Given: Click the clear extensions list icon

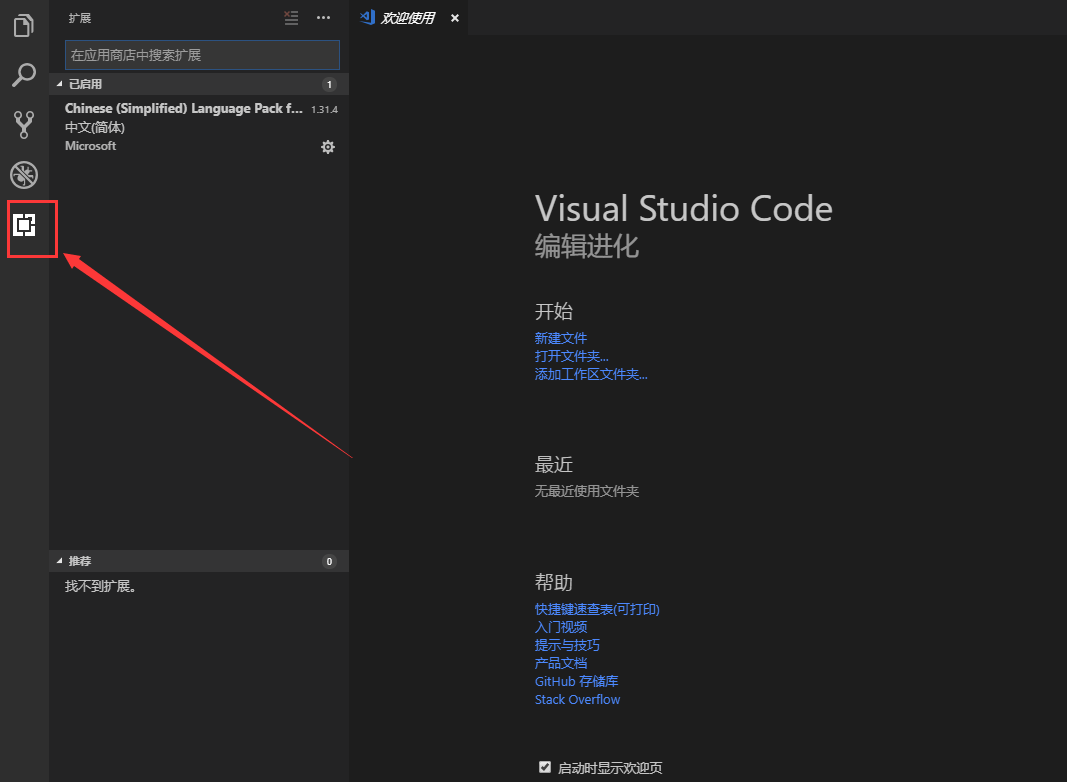Looking at the screenshot, I should [x=291, y=18].
